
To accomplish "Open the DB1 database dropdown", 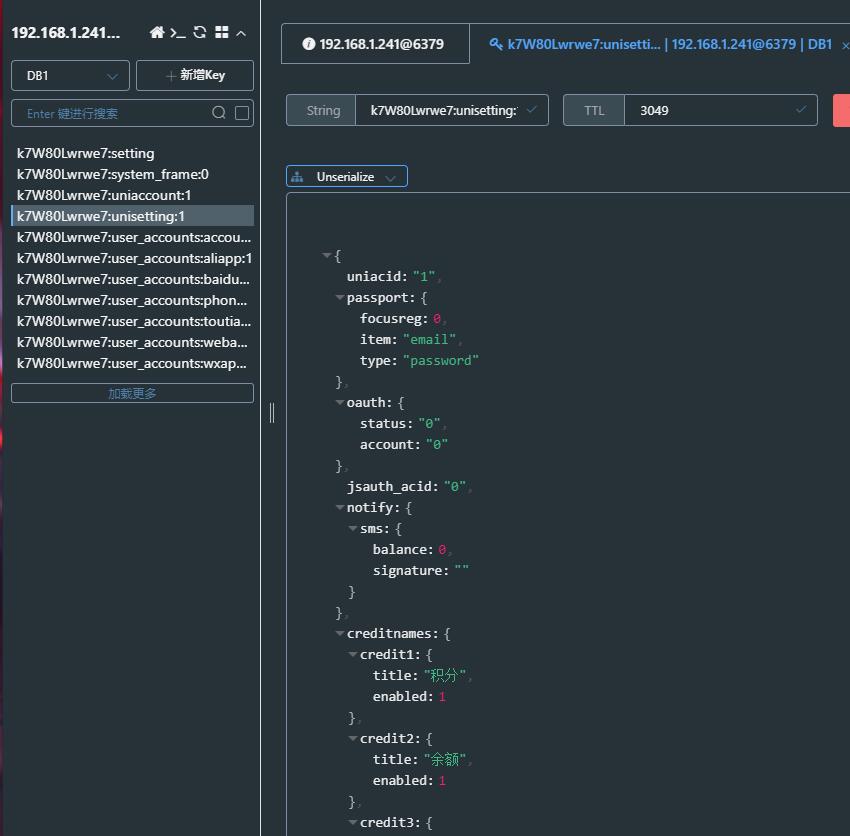I will (70, 75).
